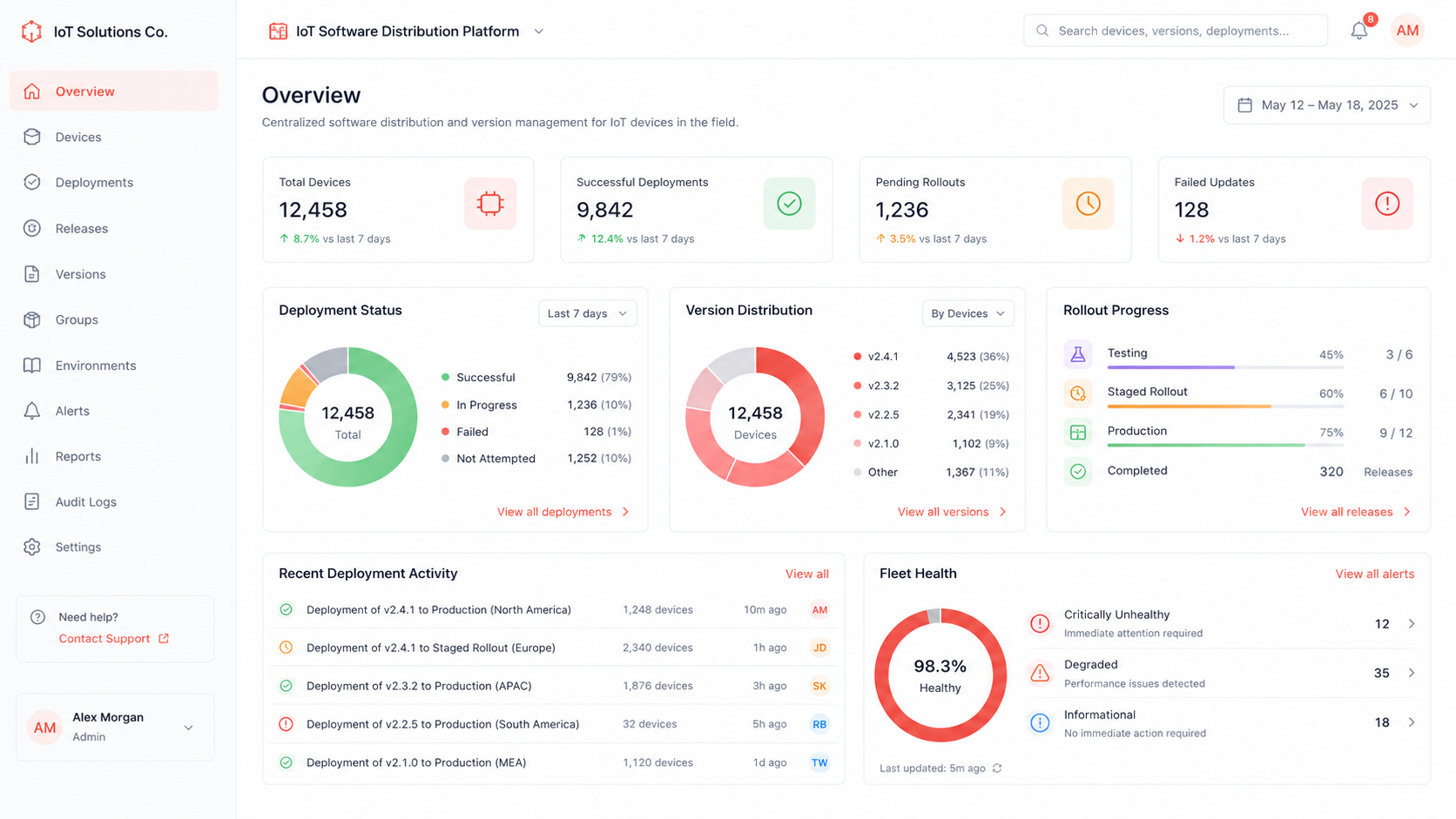The image size is (1456, 819).
Task: Click the Total Devices chip icon
Action: coord(490,204)
